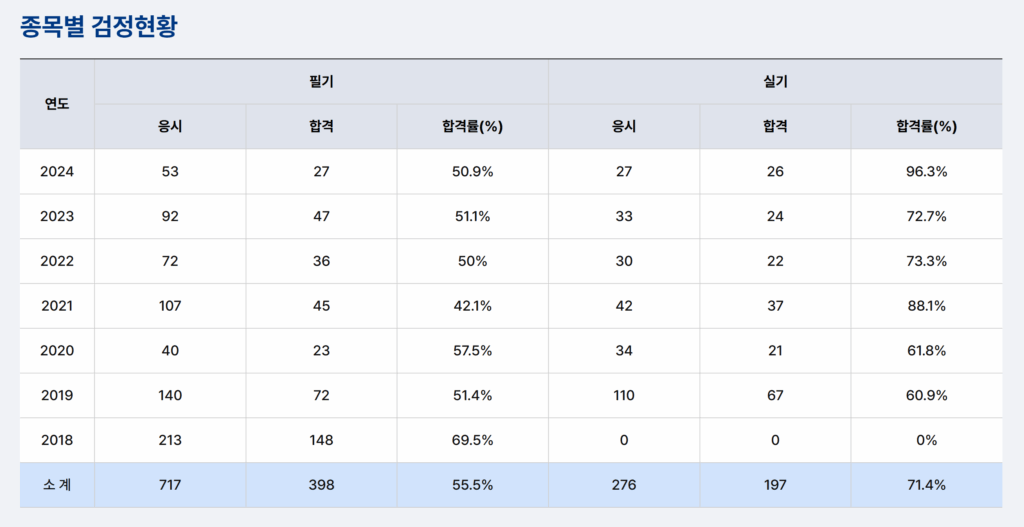Select the 연도 column header

click(x=57, y=104)
